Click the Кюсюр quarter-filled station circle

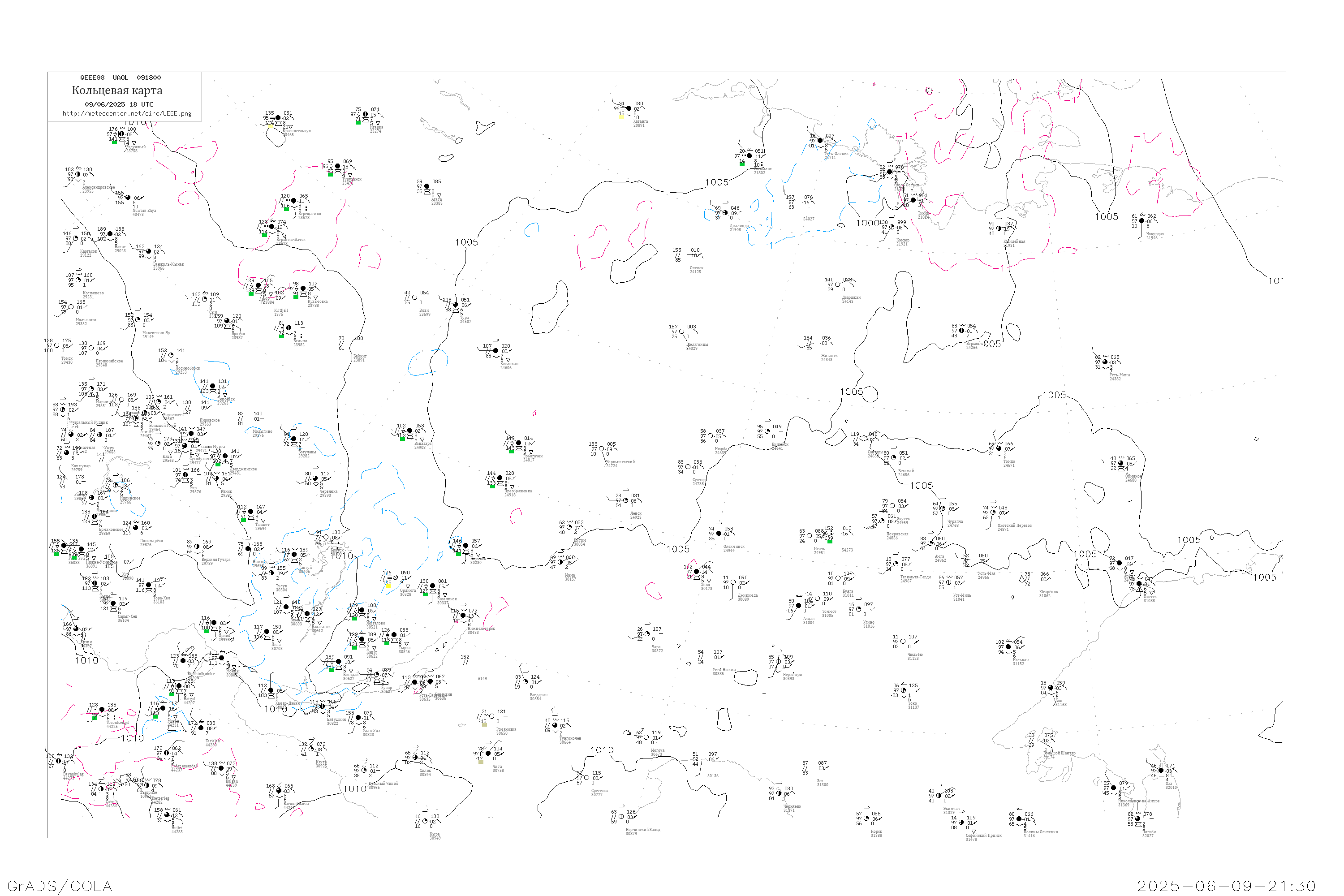[892, 228]
